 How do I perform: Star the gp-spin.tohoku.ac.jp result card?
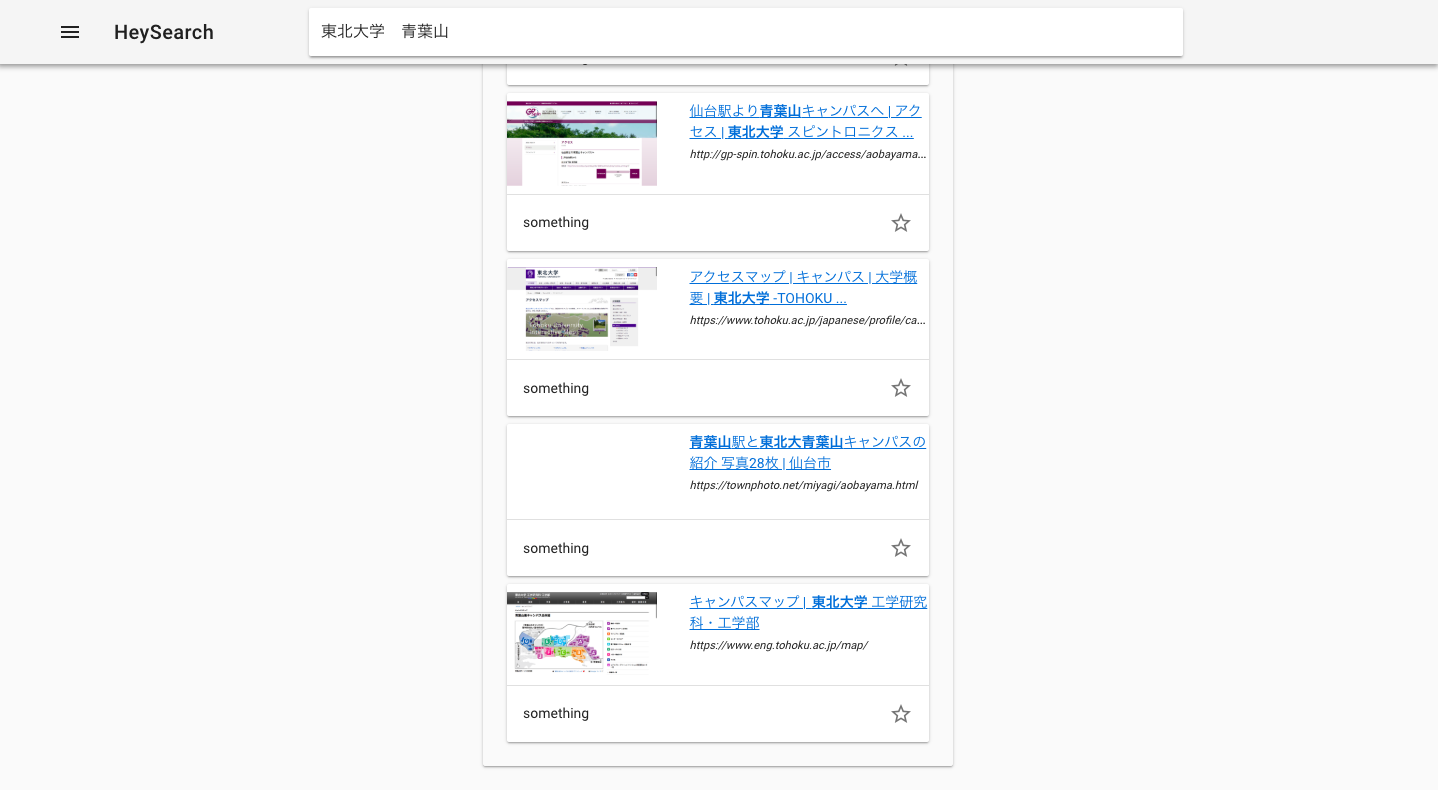point(901,223)
